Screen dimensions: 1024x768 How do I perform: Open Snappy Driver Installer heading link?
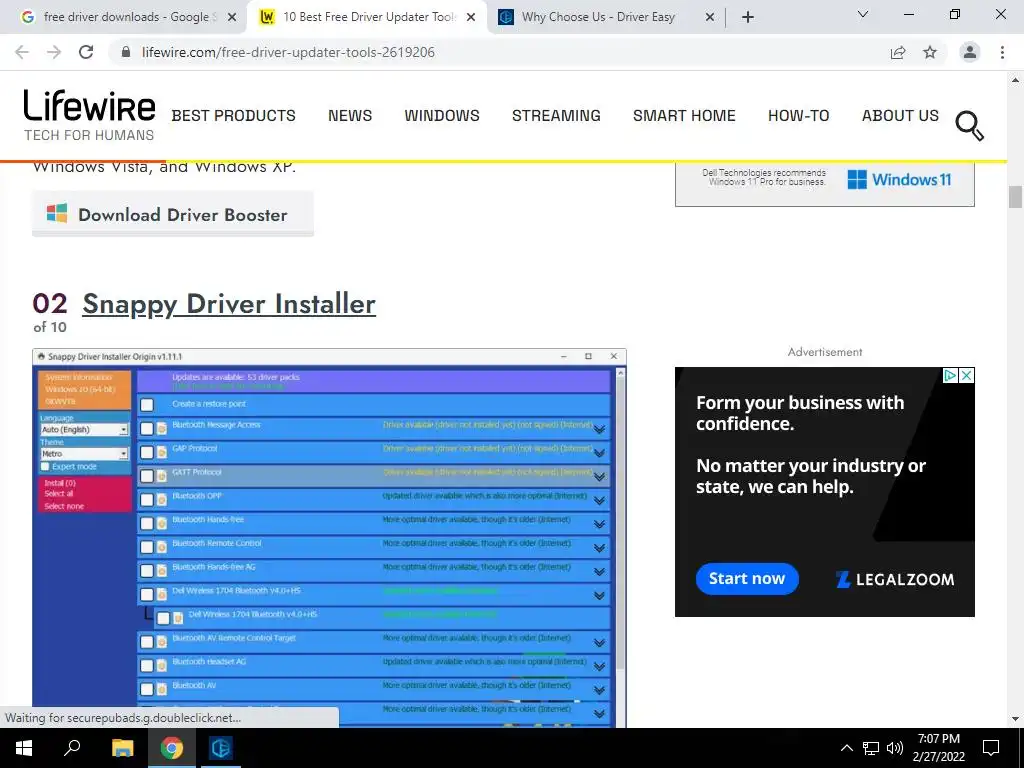(x=229, y=304)
